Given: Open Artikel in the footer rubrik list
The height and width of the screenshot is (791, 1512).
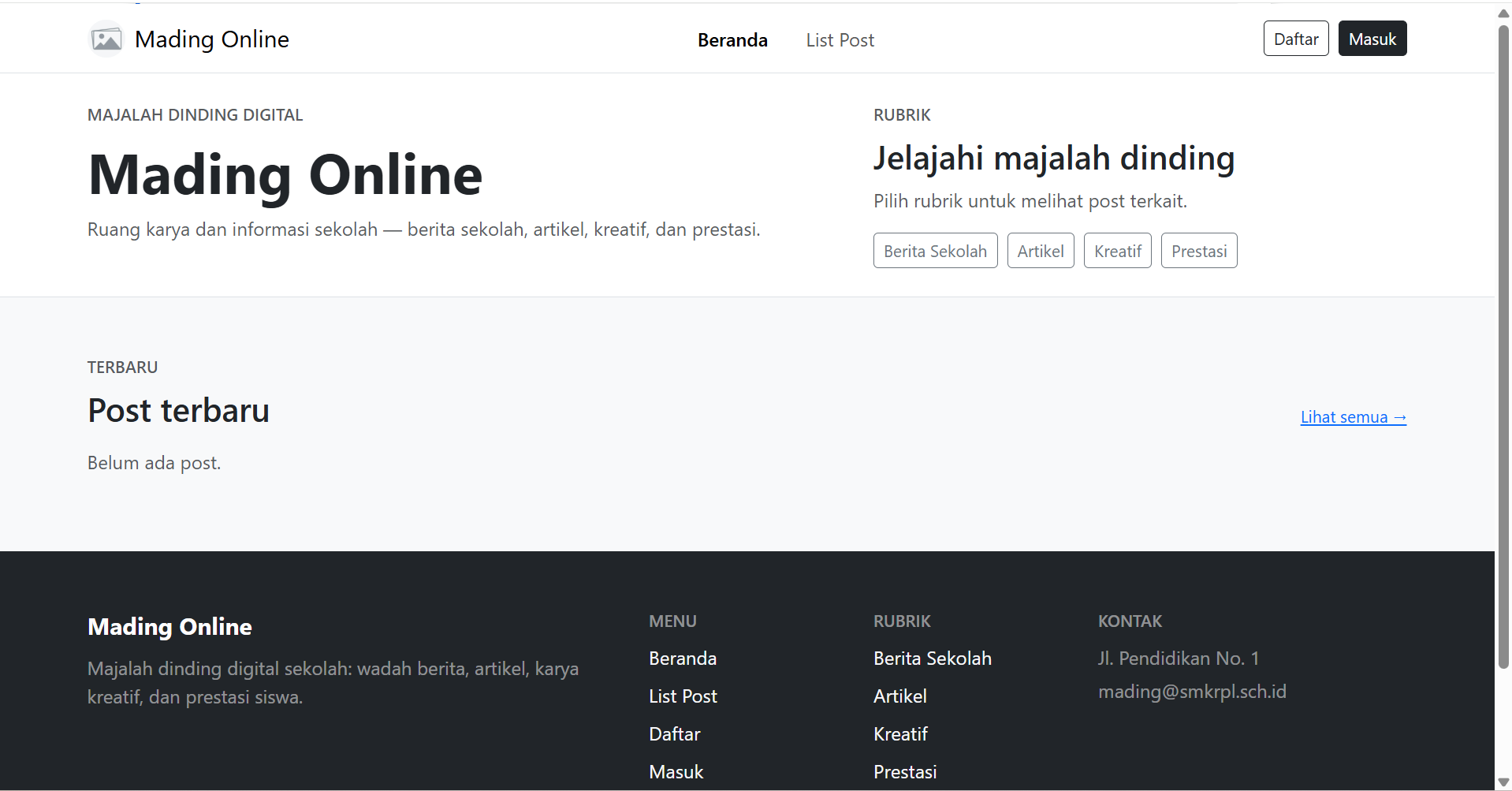Looking at the screenshot, I should [899, 696].
